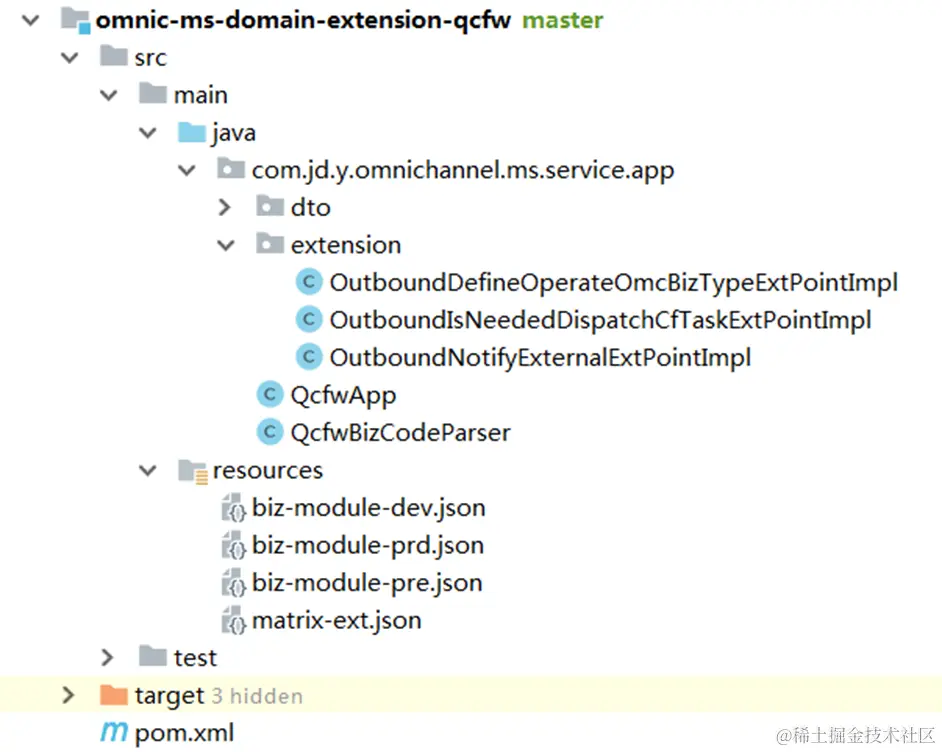Click the QcfwApp class icon

[x=270, y=394]
